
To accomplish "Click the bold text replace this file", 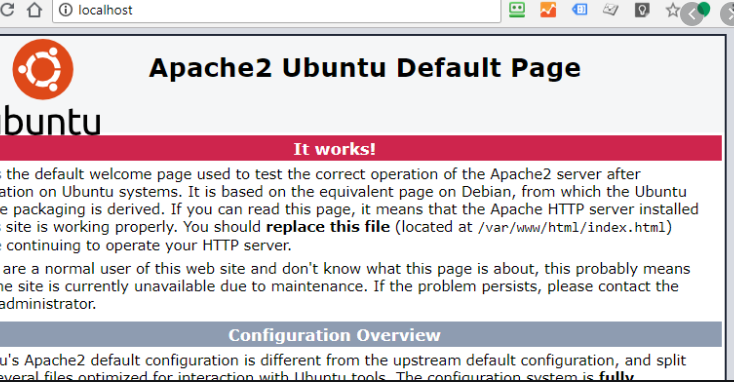I will coord(328,227).
